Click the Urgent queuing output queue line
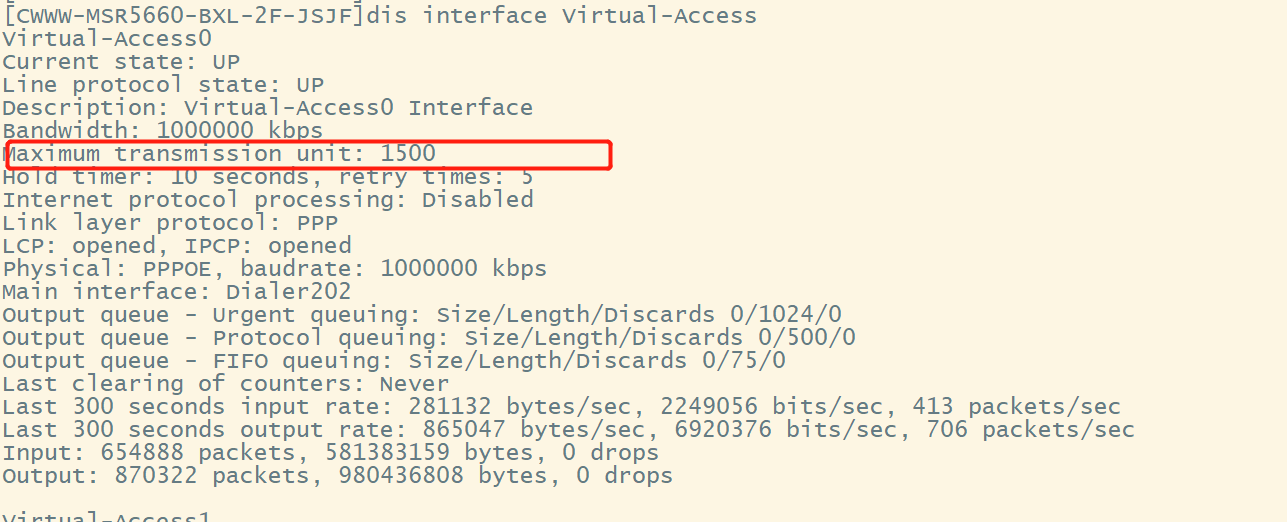Screen dimensions: 1287x522 pyautogui.click(x=421, y=315)
